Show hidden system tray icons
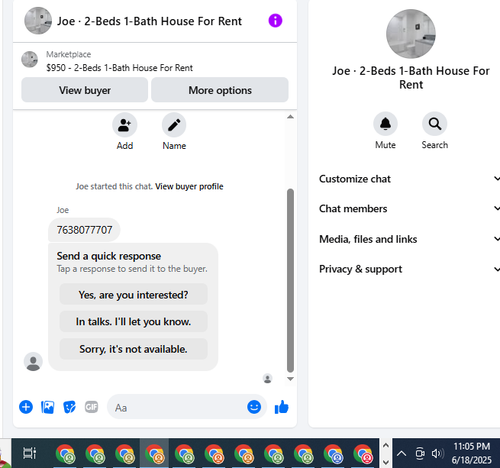This screenshot has height=468, width=500. point(401,453)
